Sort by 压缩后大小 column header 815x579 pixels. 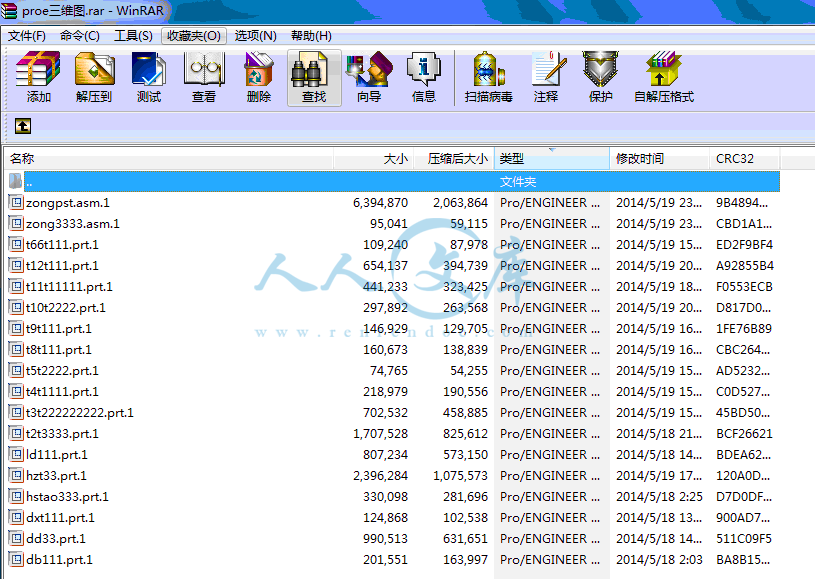(454, 159)
